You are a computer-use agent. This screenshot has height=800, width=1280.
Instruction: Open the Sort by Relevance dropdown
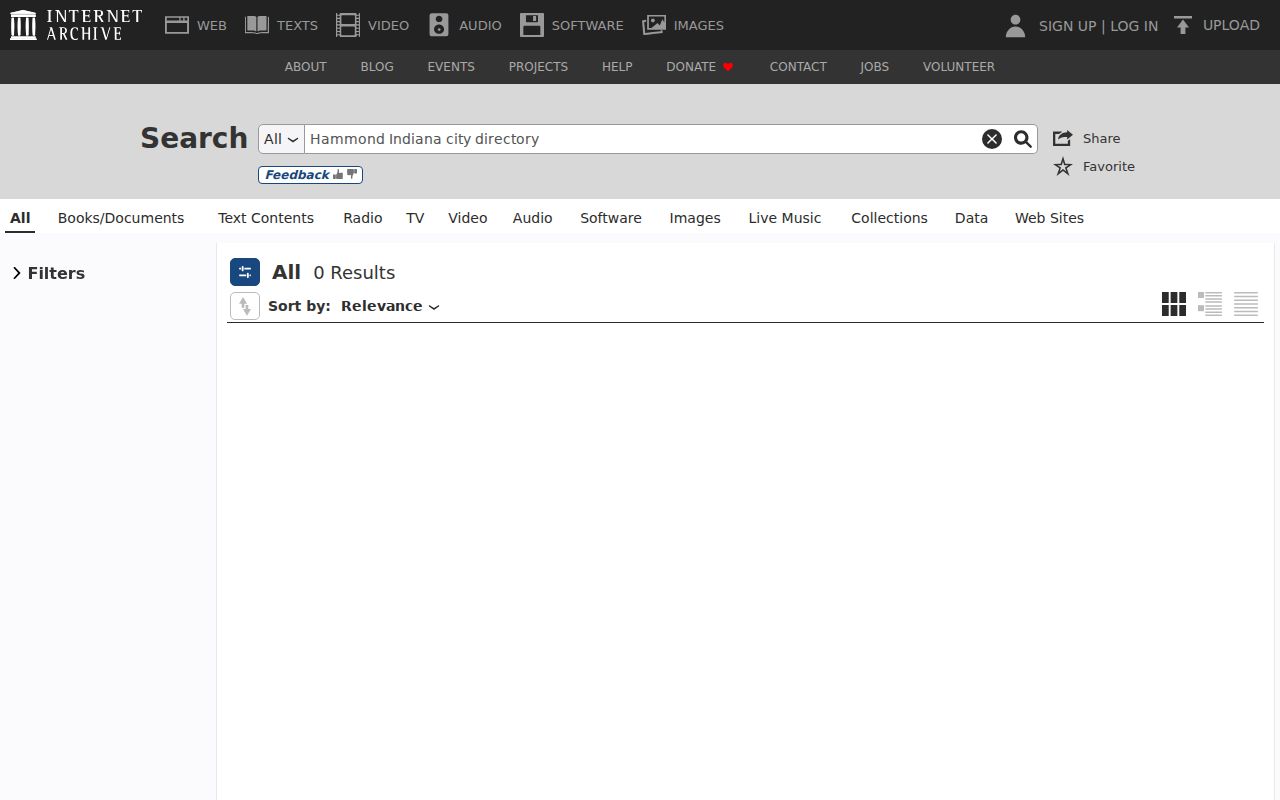(390, 306)
